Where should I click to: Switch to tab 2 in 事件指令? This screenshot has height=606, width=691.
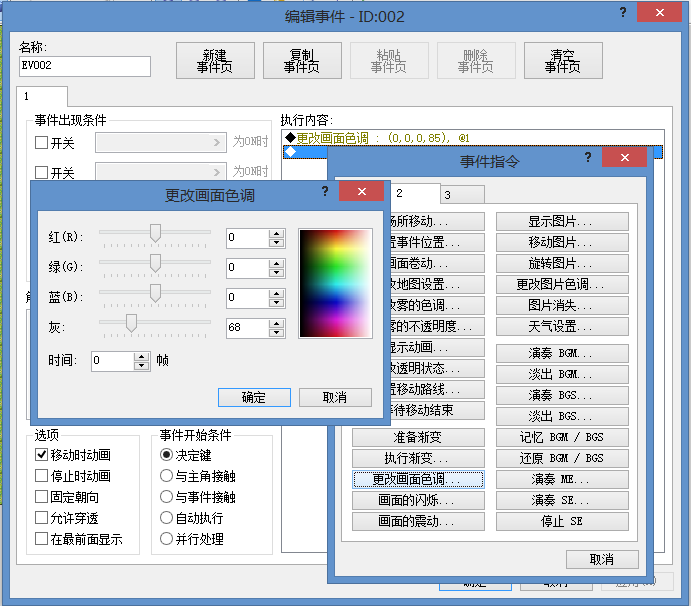pos(415,193)
